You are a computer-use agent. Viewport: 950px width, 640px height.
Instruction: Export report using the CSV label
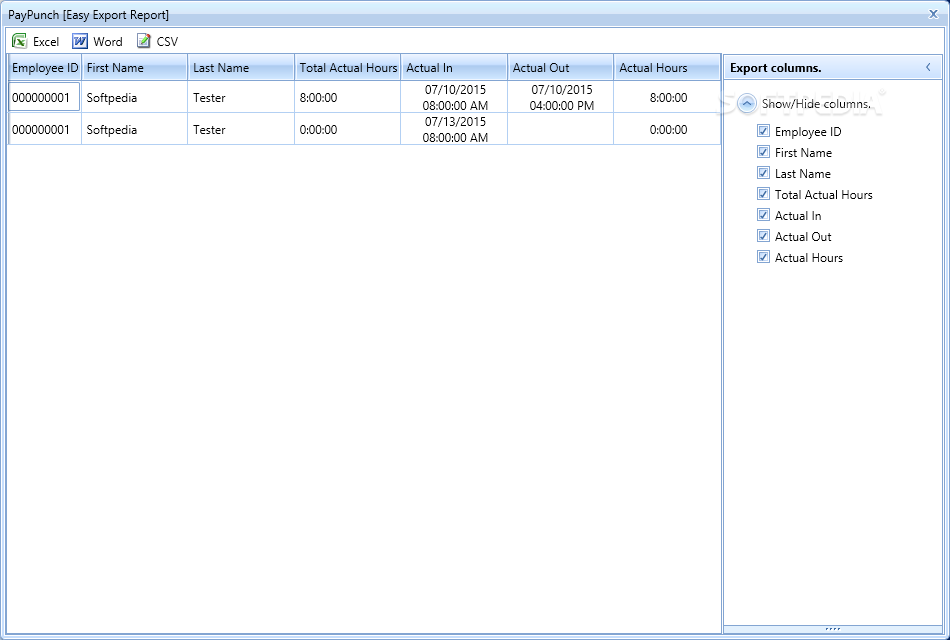(167, 42)
